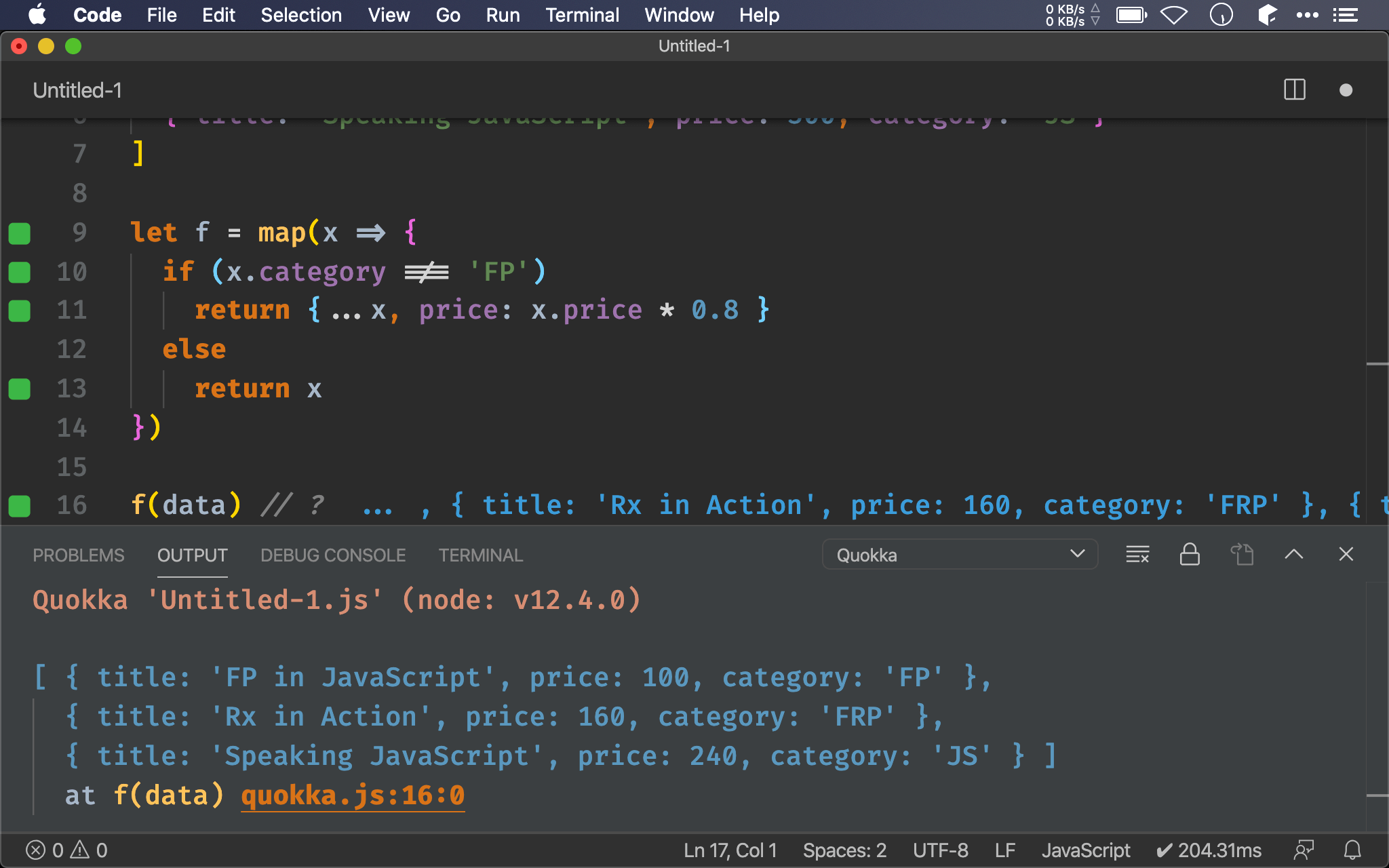Click line number 12 in the gutter
The height and width of the screenshot is (868, 1389).
[72, 349]
